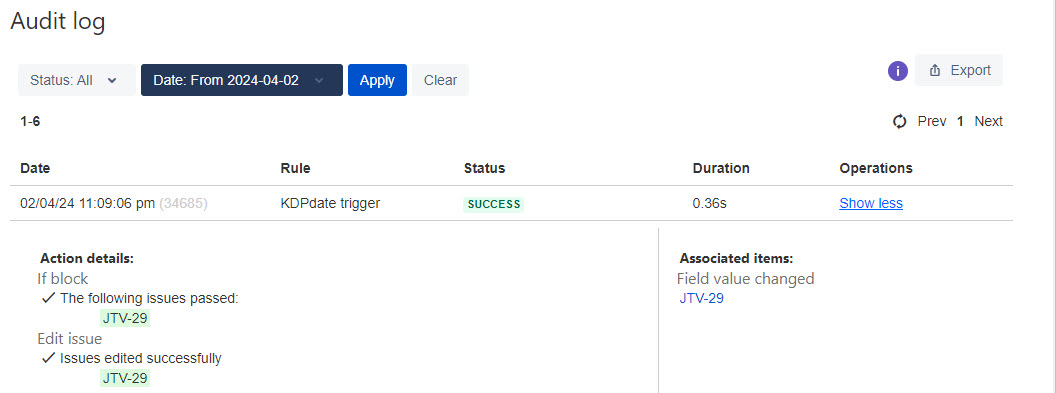
Task: Click the Rule column header
Action: pyautogui.click(x=296, y=168)
